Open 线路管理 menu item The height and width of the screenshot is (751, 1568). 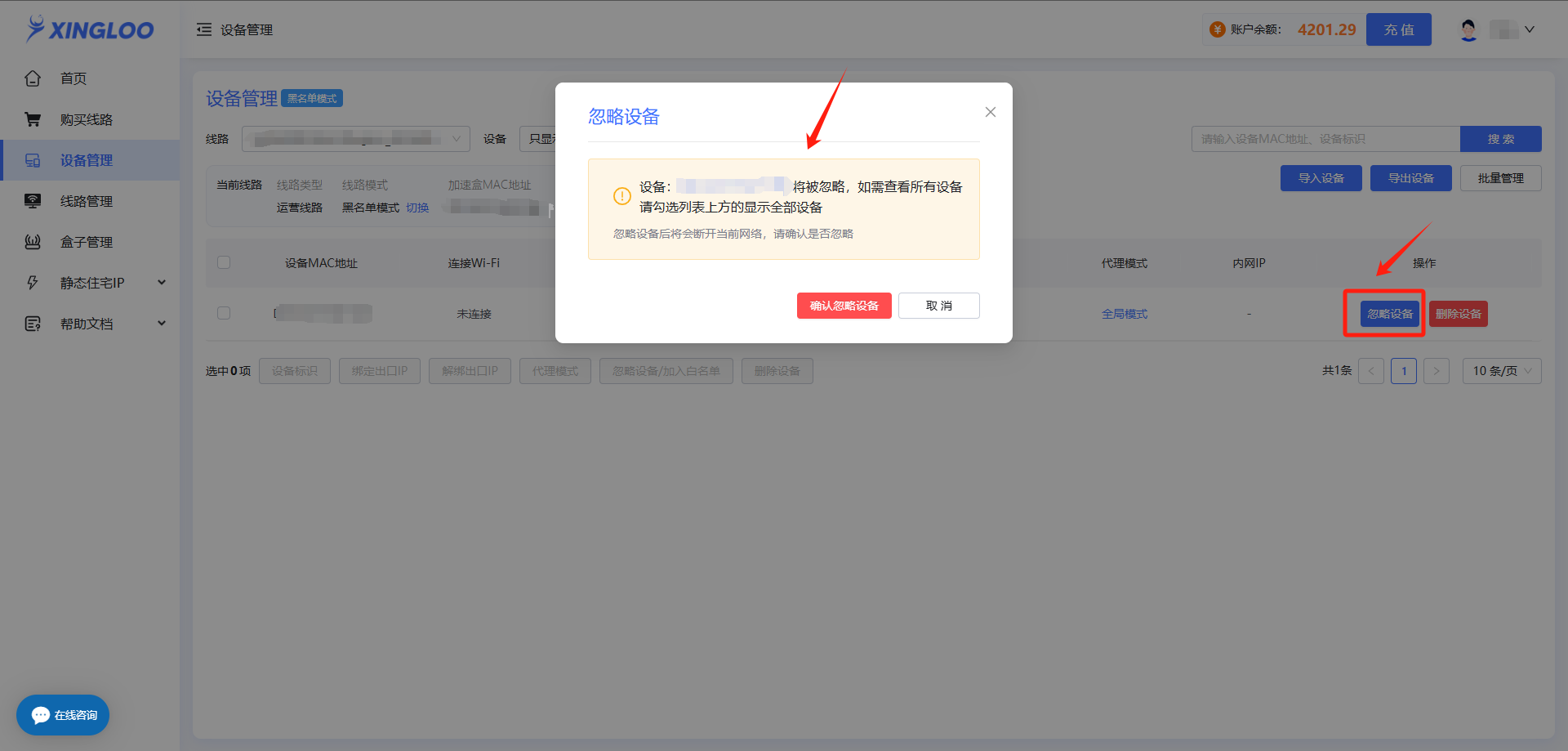click(90, 201)
